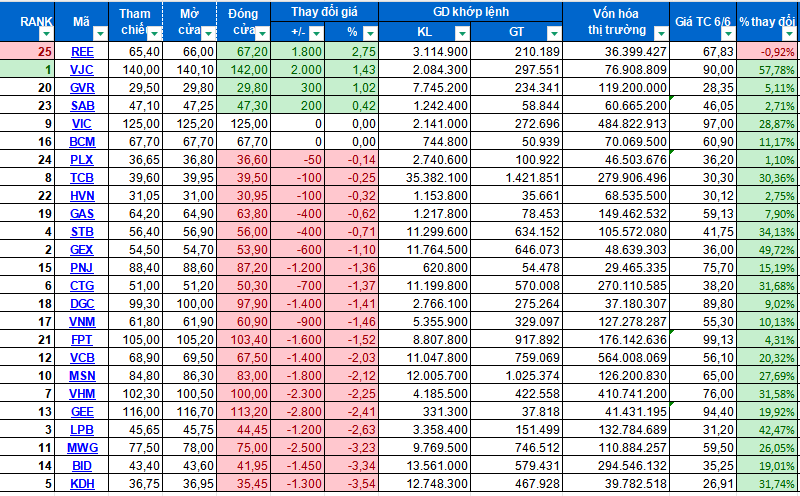Open the MSN stock link
Viewport: 800px width, 496px height.
(82, 376)
